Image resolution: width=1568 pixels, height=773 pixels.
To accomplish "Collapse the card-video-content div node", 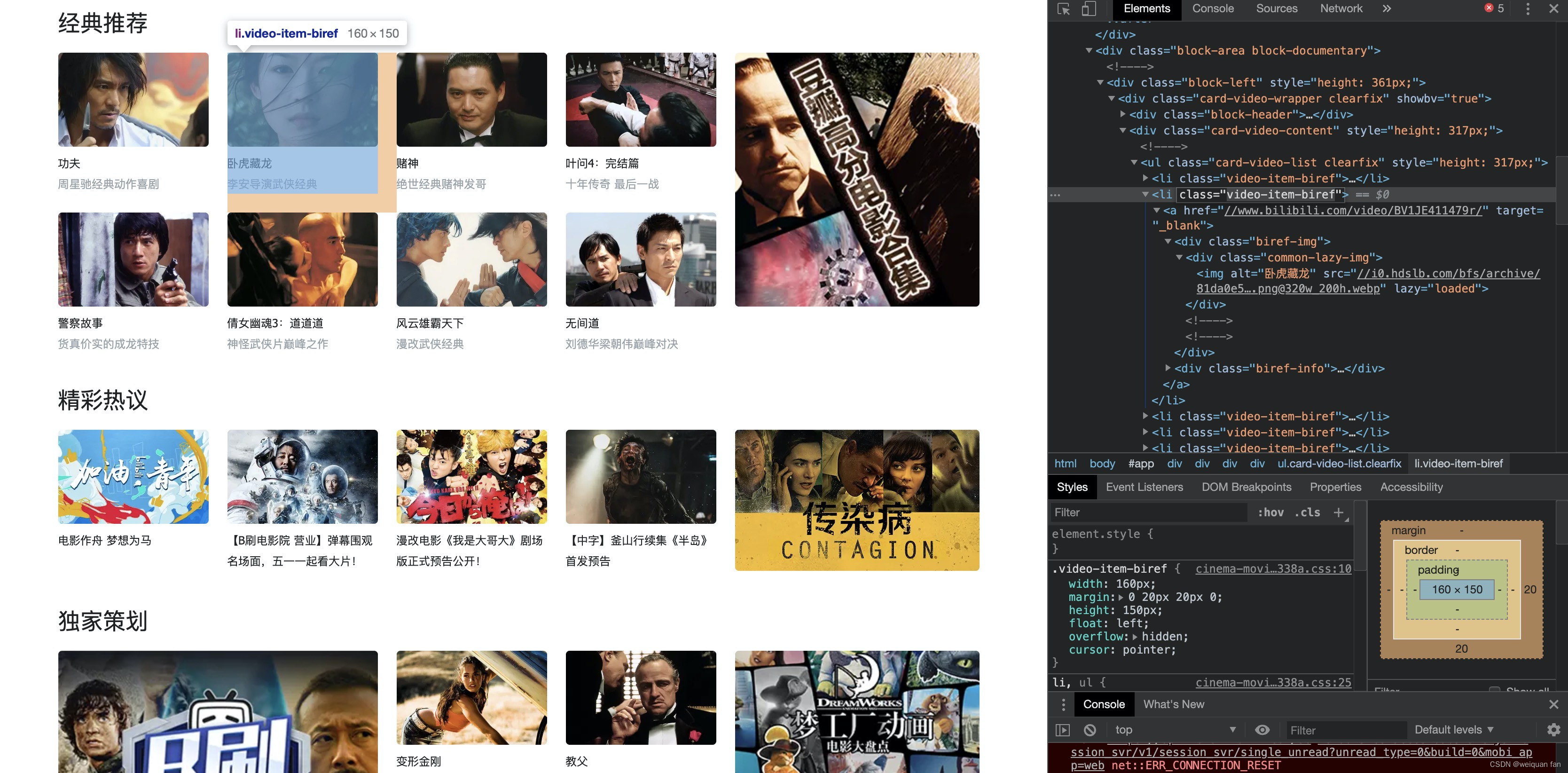I will coord(1123,130).
